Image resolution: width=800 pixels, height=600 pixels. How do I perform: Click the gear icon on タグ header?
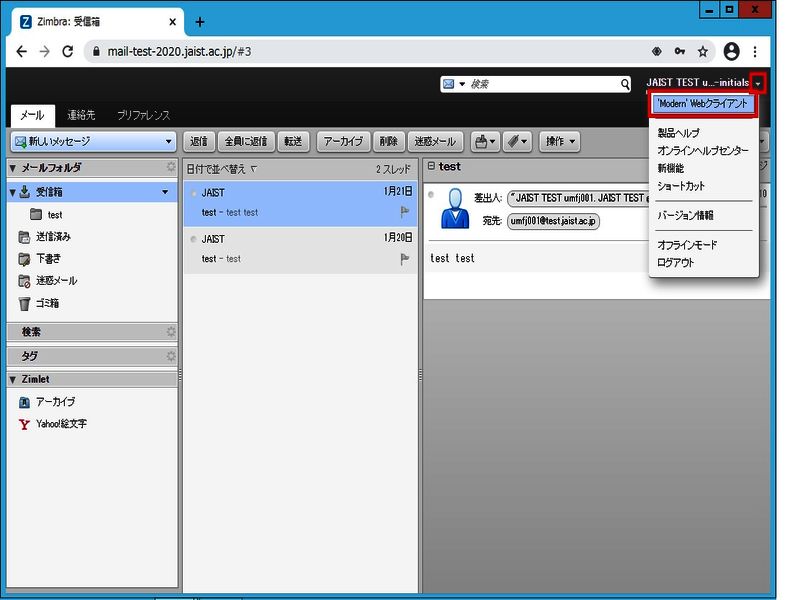(x=171, y=355)
